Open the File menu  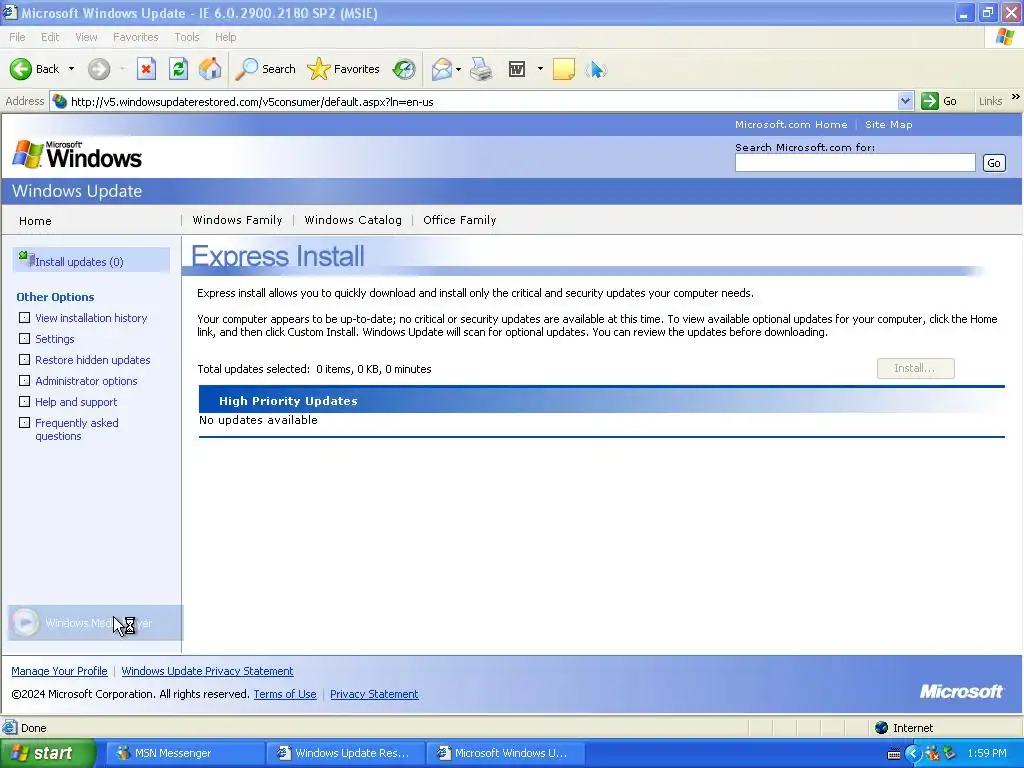[17, 37]
